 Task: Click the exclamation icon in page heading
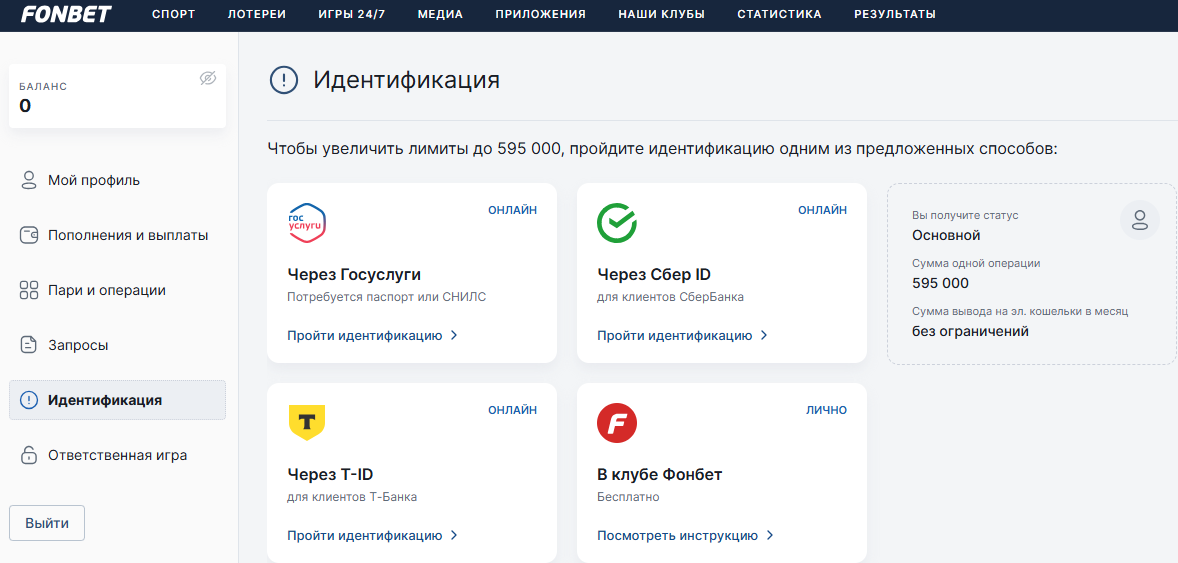[x=284, y=79]
